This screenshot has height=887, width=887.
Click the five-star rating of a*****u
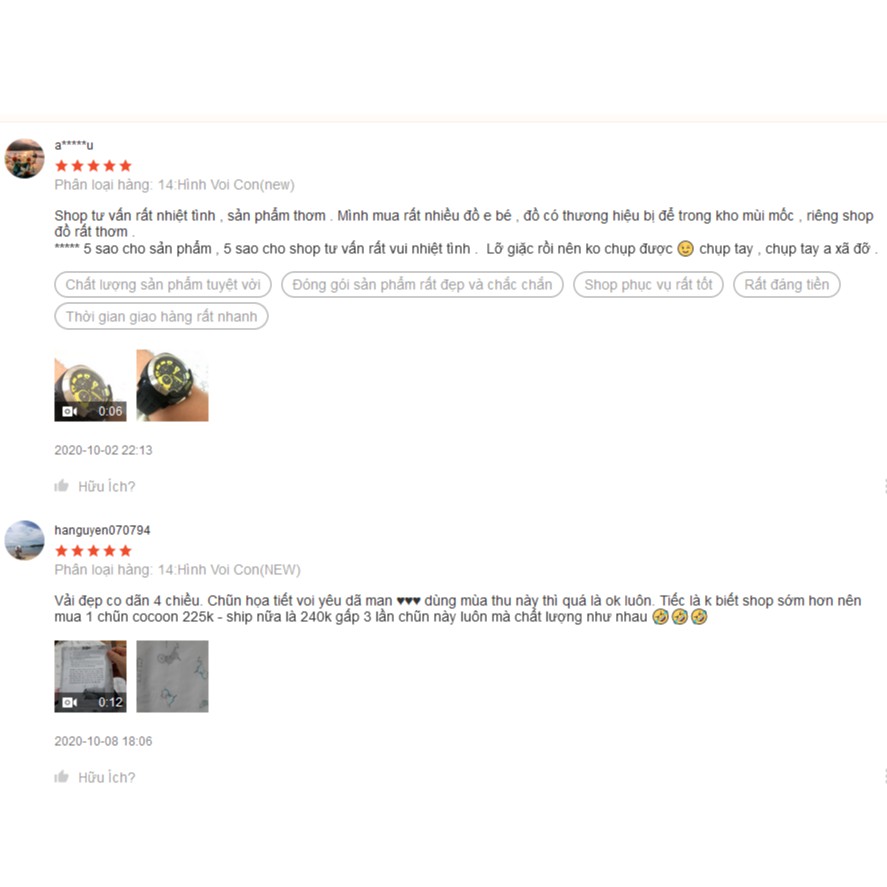pyautogui.click(x=93, y=166)
